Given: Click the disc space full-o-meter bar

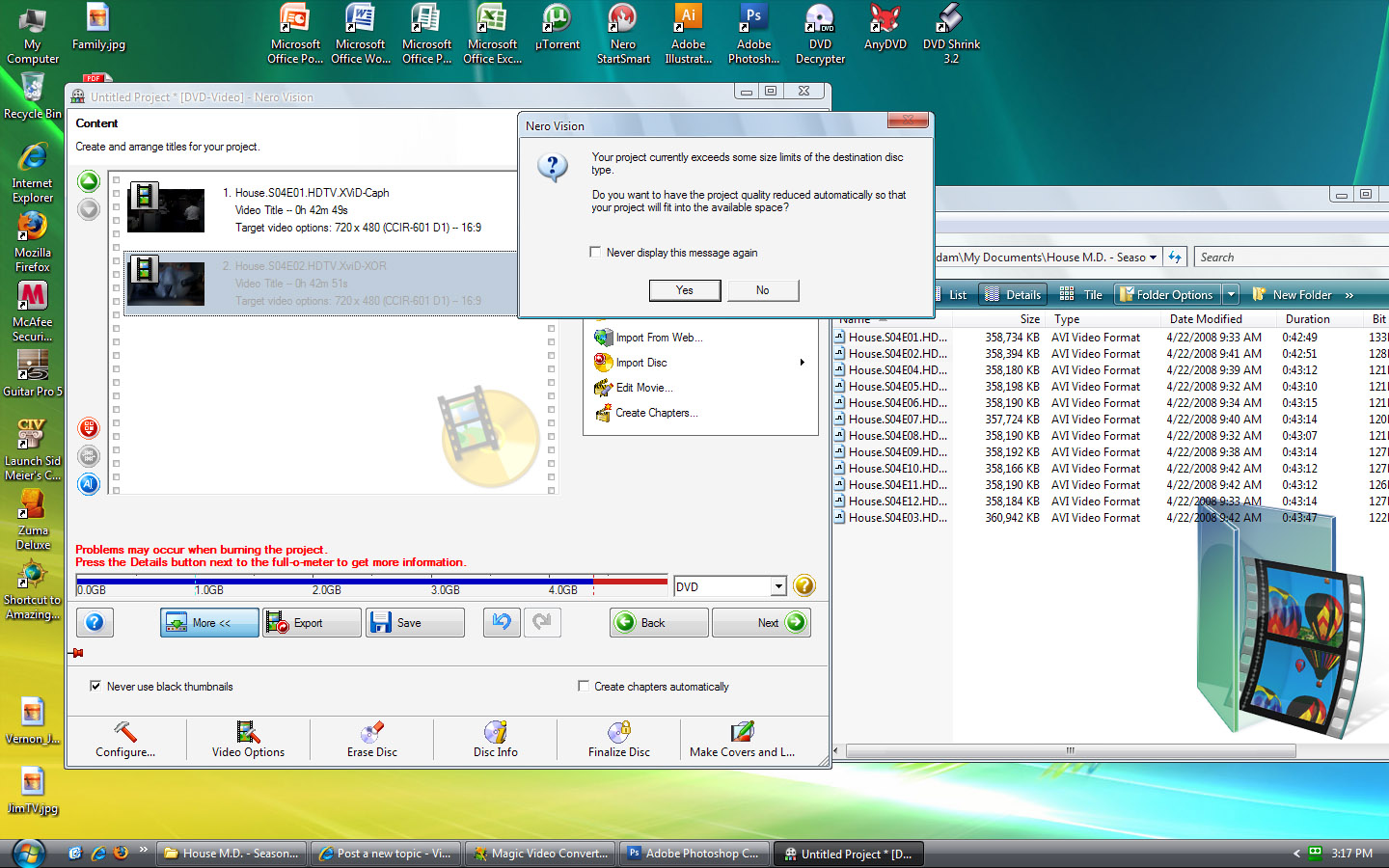Looking at the screenshot, I should pos(371,585).
